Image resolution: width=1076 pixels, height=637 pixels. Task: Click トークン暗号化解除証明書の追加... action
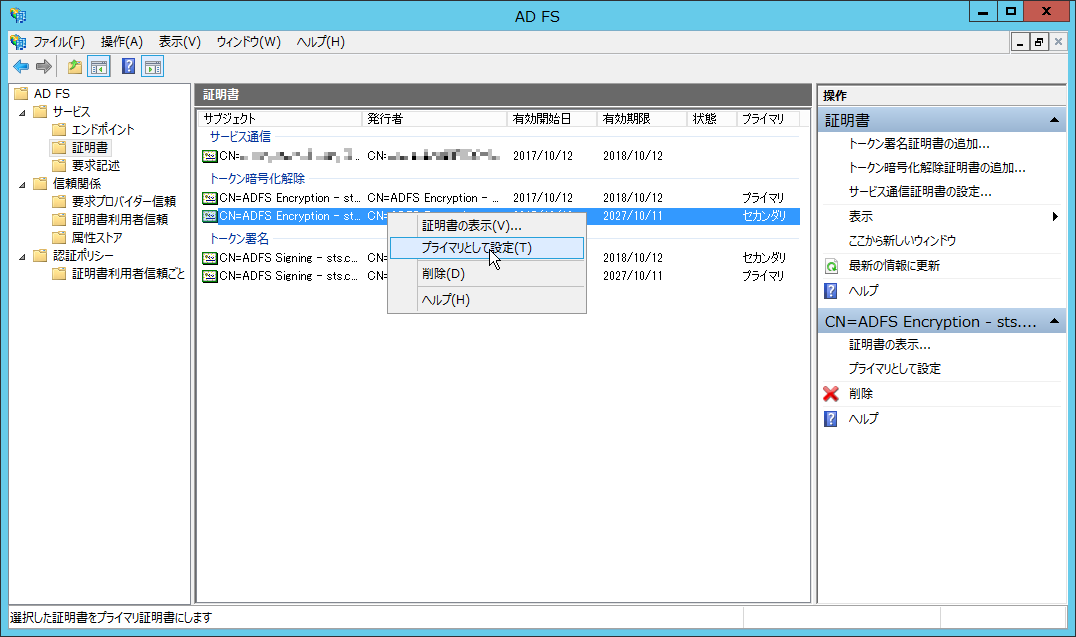pos(937,167)
